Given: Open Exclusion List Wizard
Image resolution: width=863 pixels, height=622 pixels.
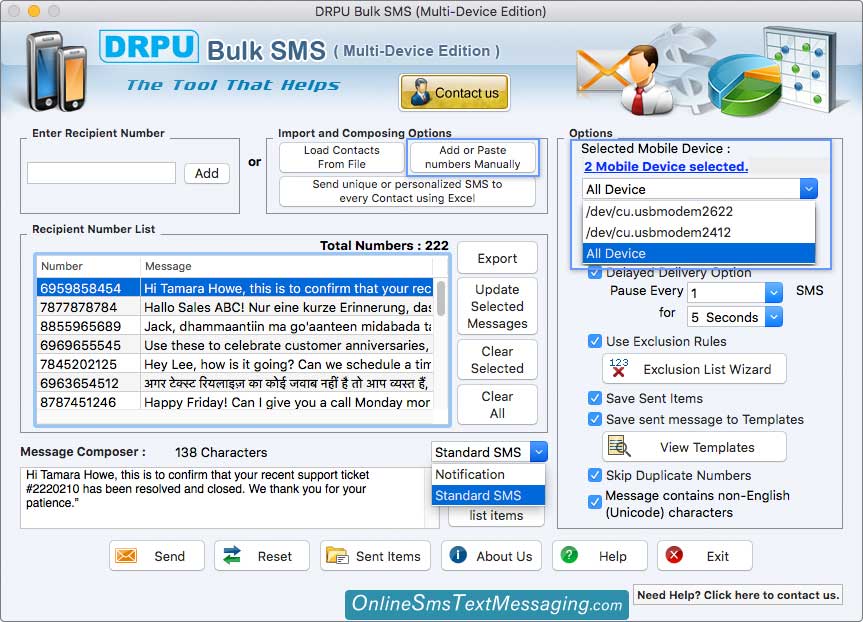Looking at the screenshot, I should [x=694, y=369].
